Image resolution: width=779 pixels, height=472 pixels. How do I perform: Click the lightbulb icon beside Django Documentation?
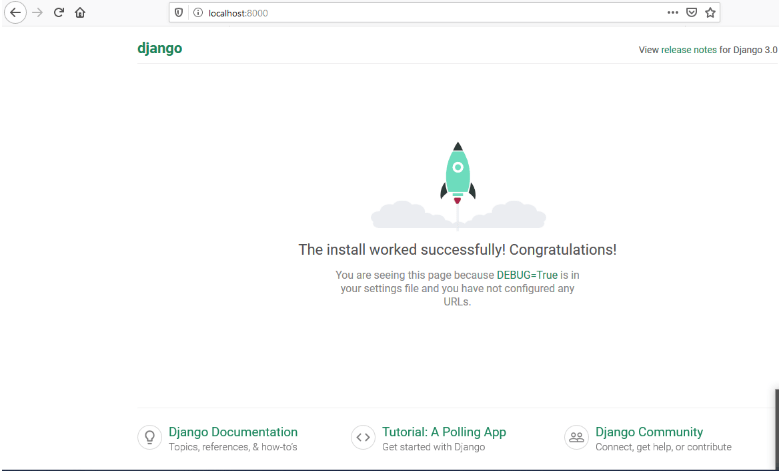click(x=150, y=437)
